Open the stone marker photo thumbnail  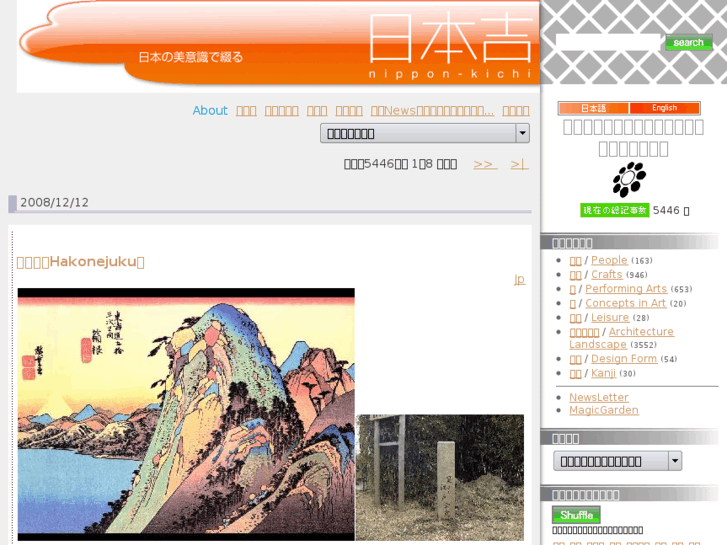(440, 477)
